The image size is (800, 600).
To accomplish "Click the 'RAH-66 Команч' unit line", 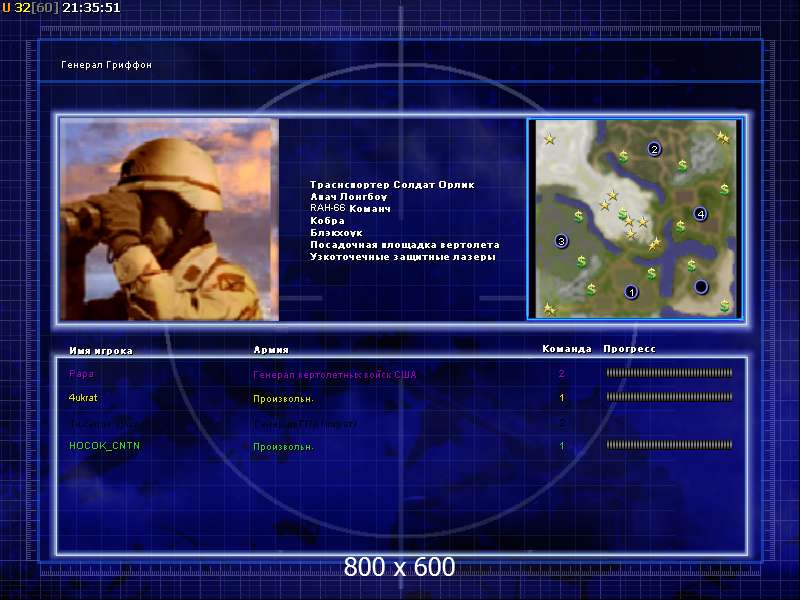I will click(x=351, y=208).
